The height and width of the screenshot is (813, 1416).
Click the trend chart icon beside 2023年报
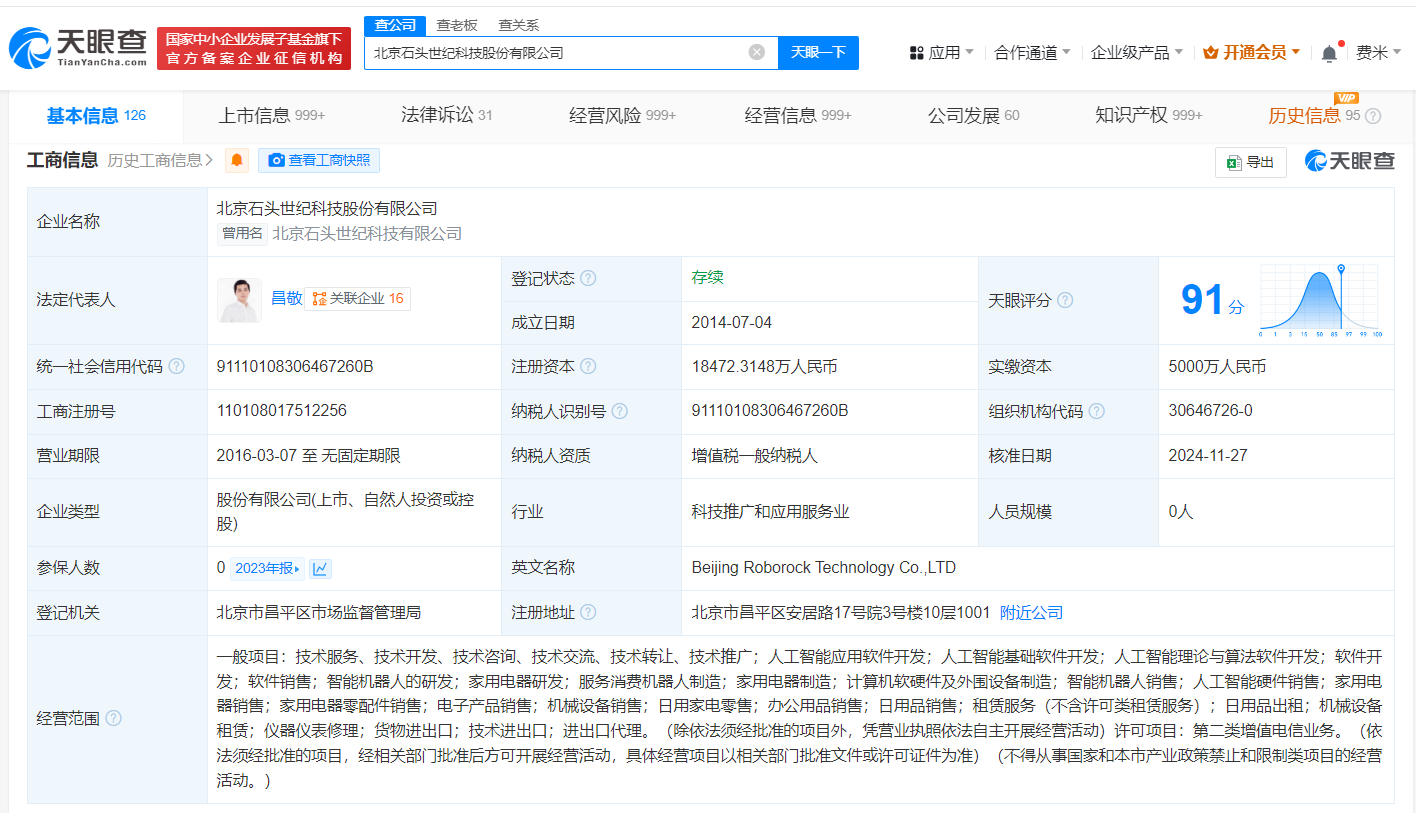pos(318,567)
